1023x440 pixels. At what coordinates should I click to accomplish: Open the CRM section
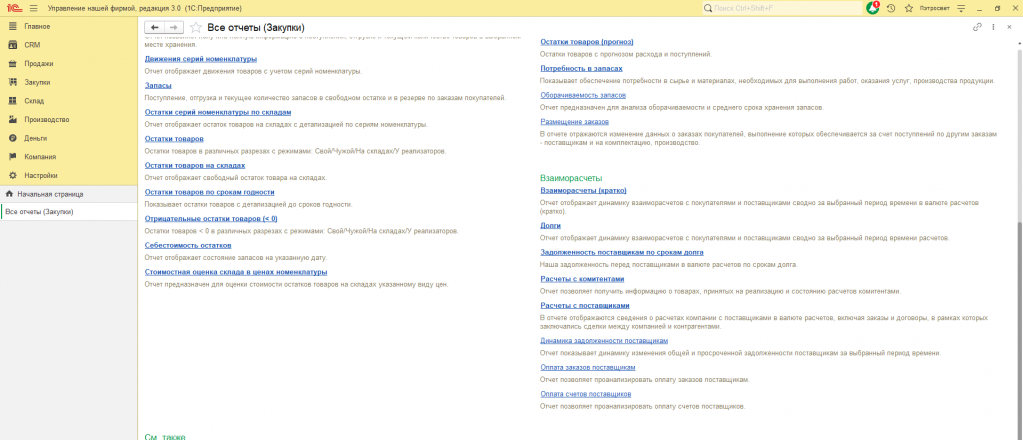(69, 45)
